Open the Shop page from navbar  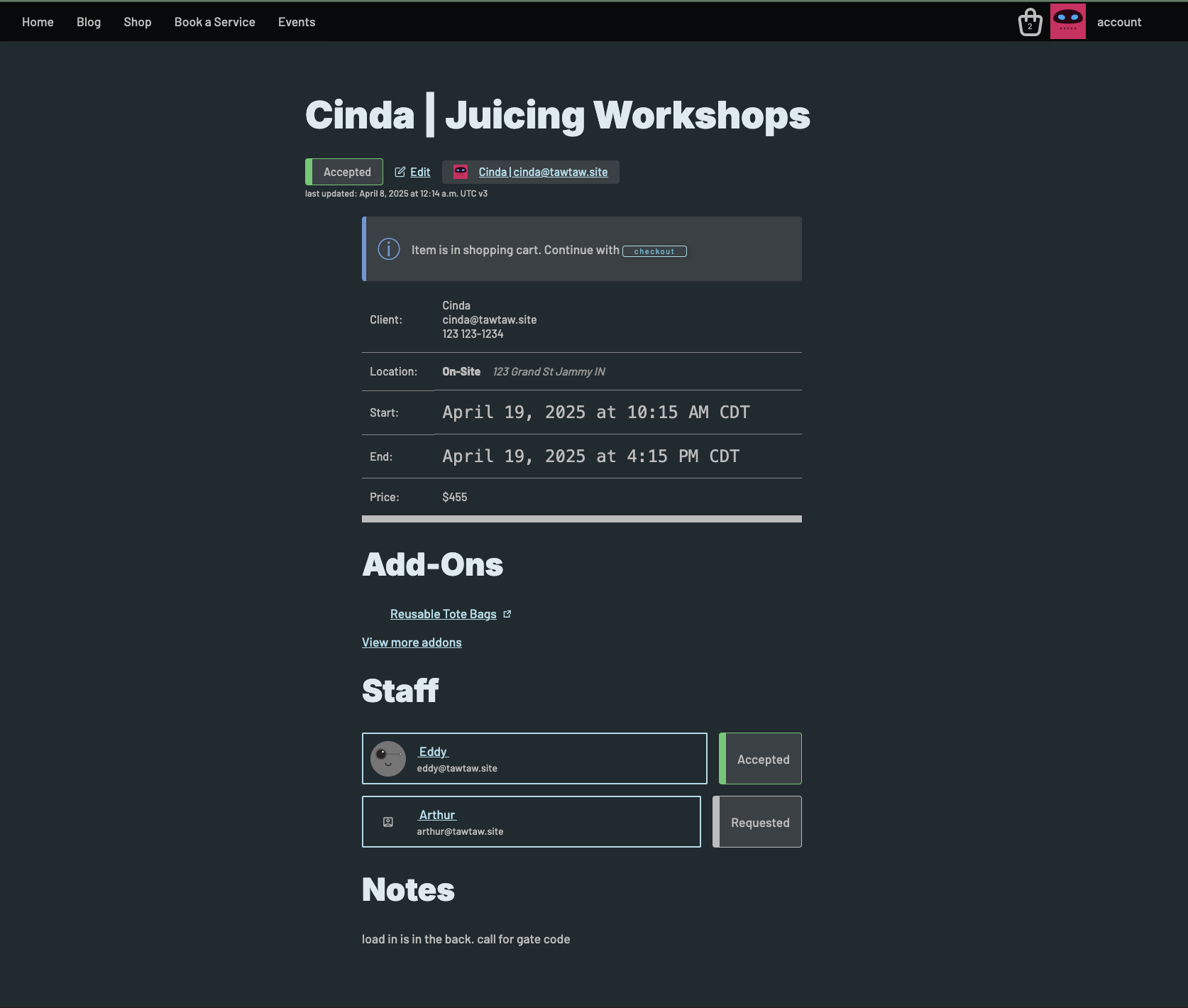click(x=138, y=22)
